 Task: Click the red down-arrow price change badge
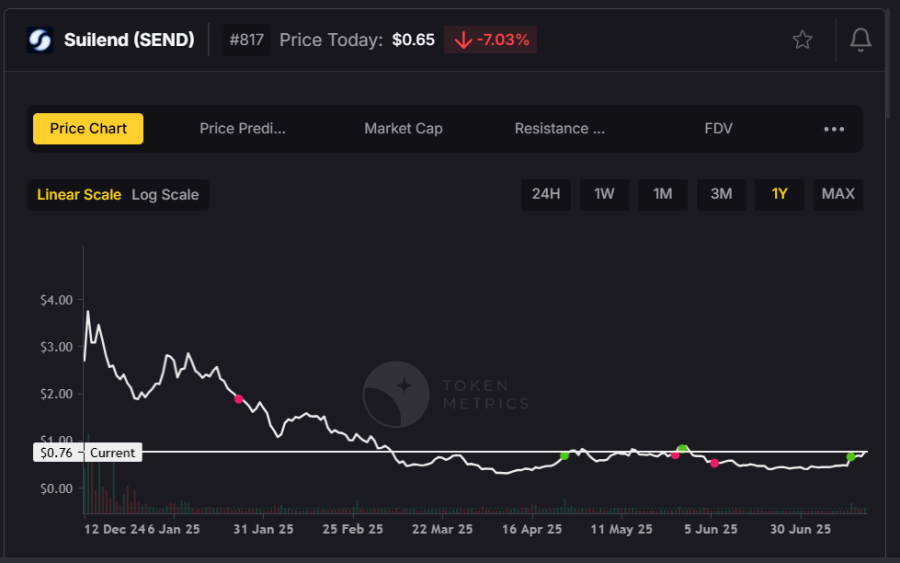click(490, 40)
